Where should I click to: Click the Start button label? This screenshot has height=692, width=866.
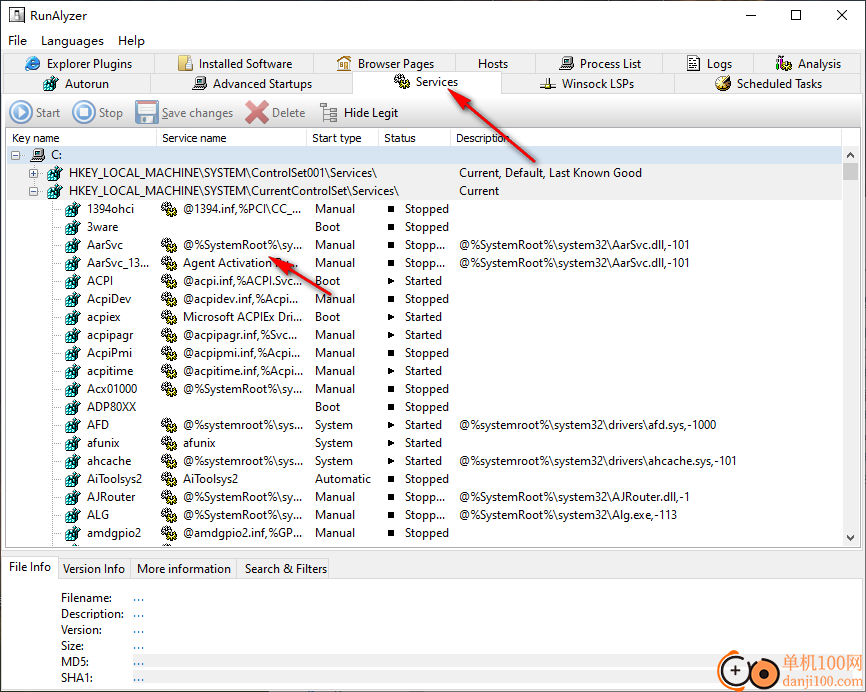pos(48,113)
